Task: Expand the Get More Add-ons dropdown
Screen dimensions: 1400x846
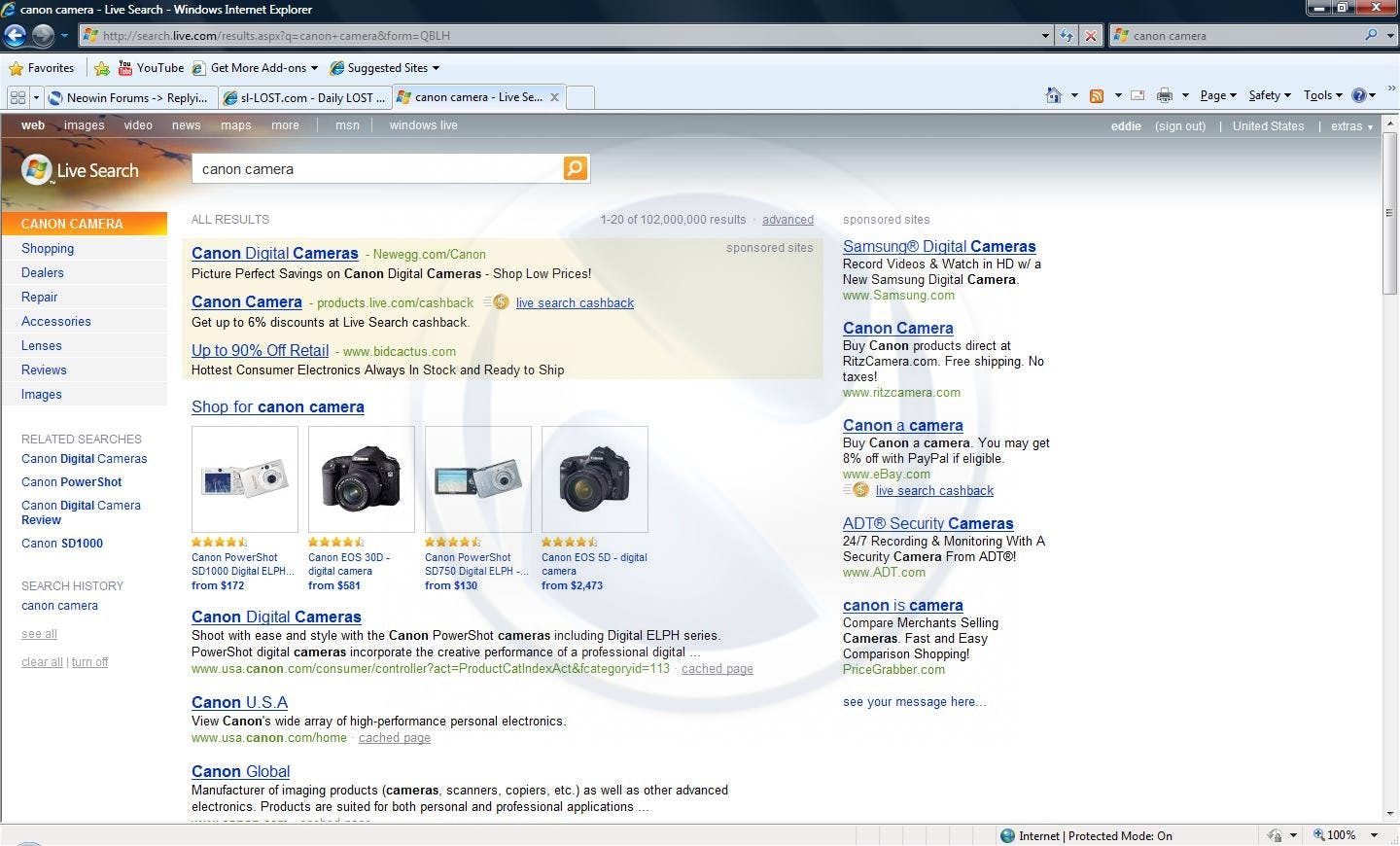Action: pos(314,68)
